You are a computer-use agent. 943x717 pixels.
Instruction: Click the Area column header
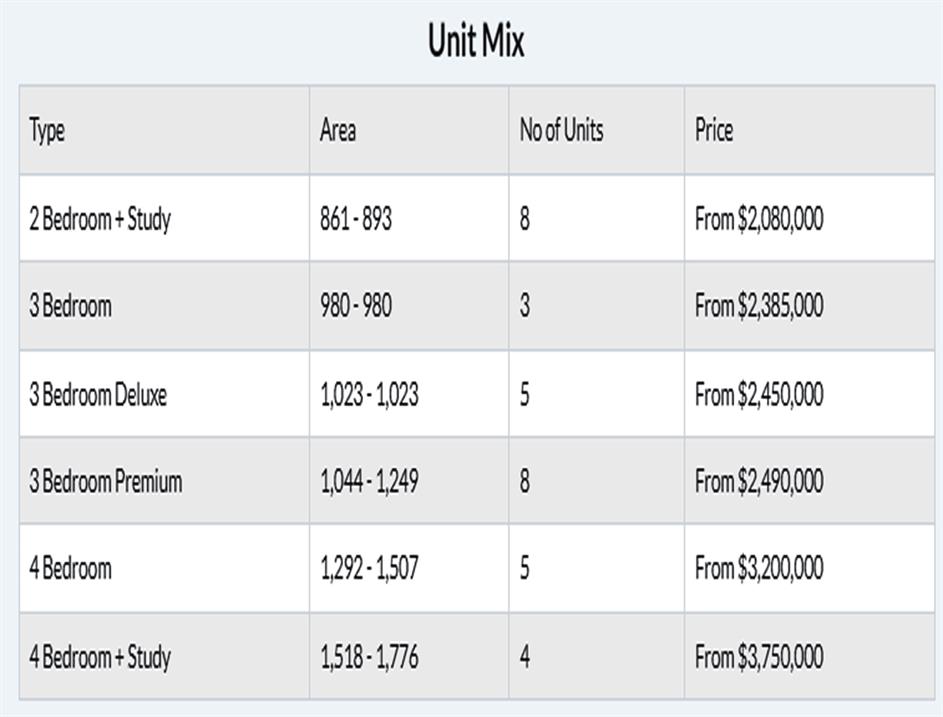(x=338, y=130)
